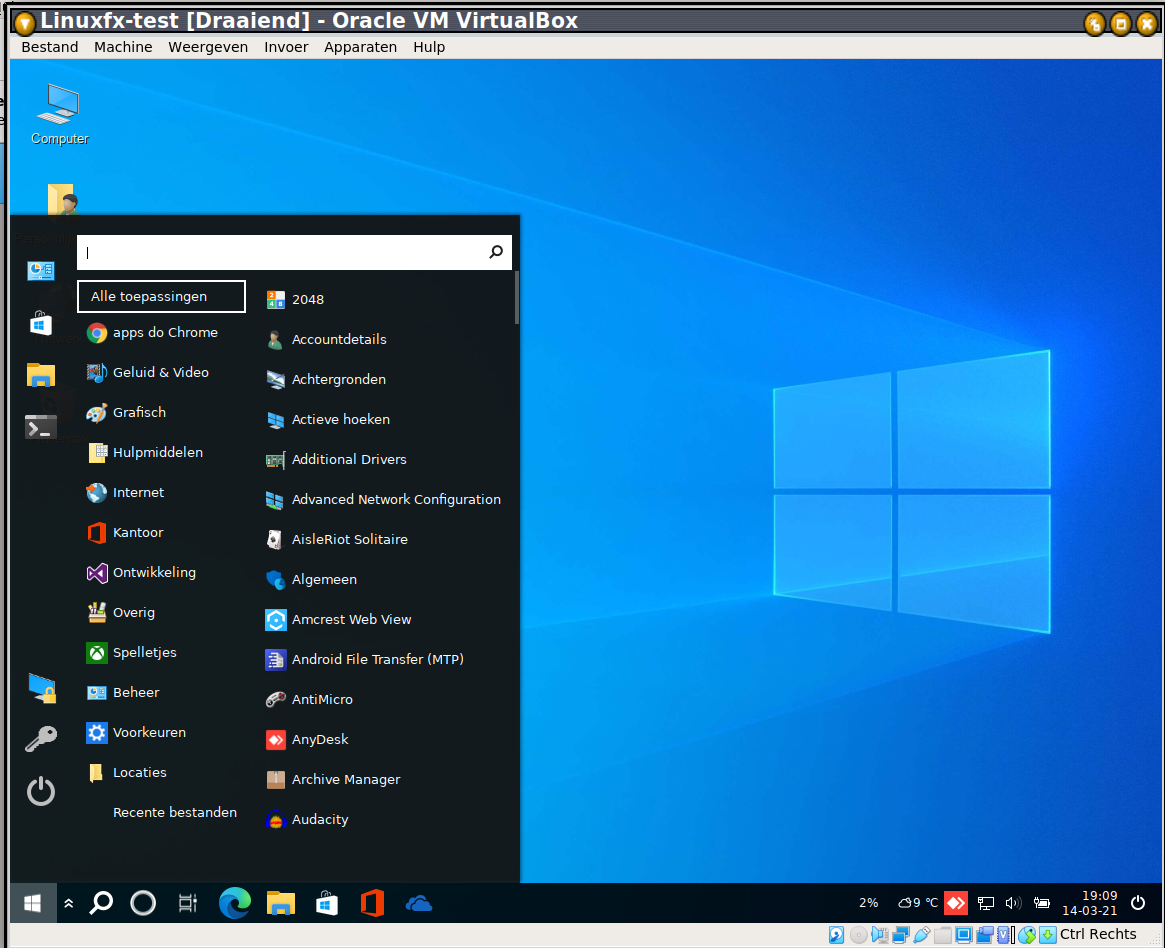Viewport: 1165px width, 948px height.
Task: Click the Windows start button on taskbar
Action: click(33, 903)
